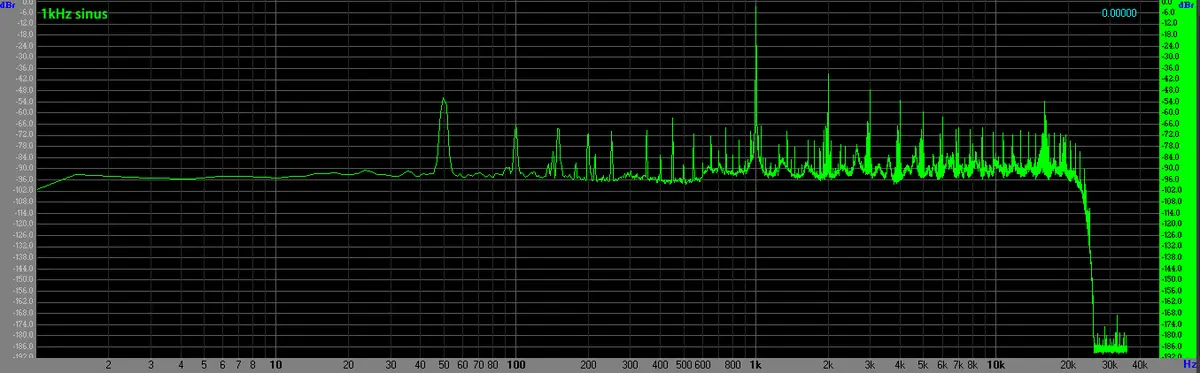The image size is (1200, 373).
Task: Click the 100 frequency axis label
Action: (516, 365)
